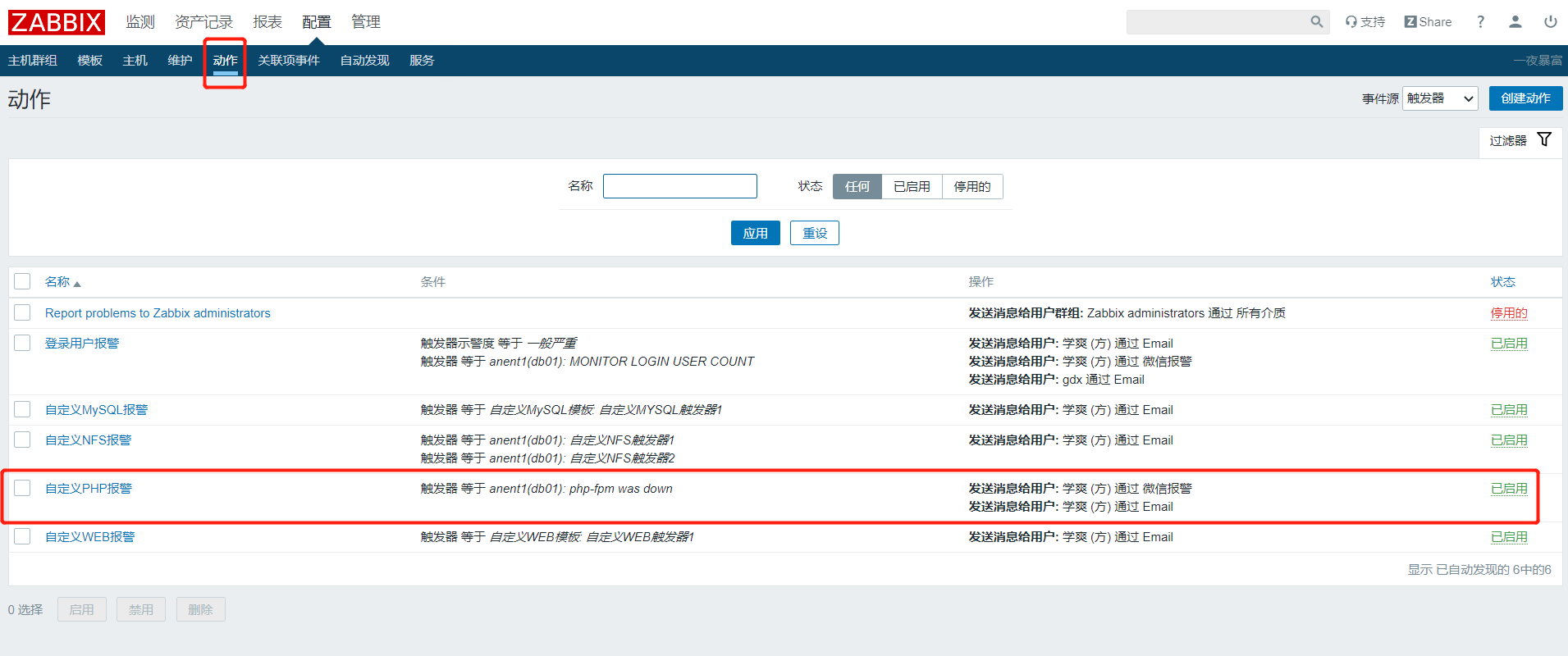Check the Report problems to Zabbix administrators row
This screenshot has height=656, width=1568.
pos(22,312)
